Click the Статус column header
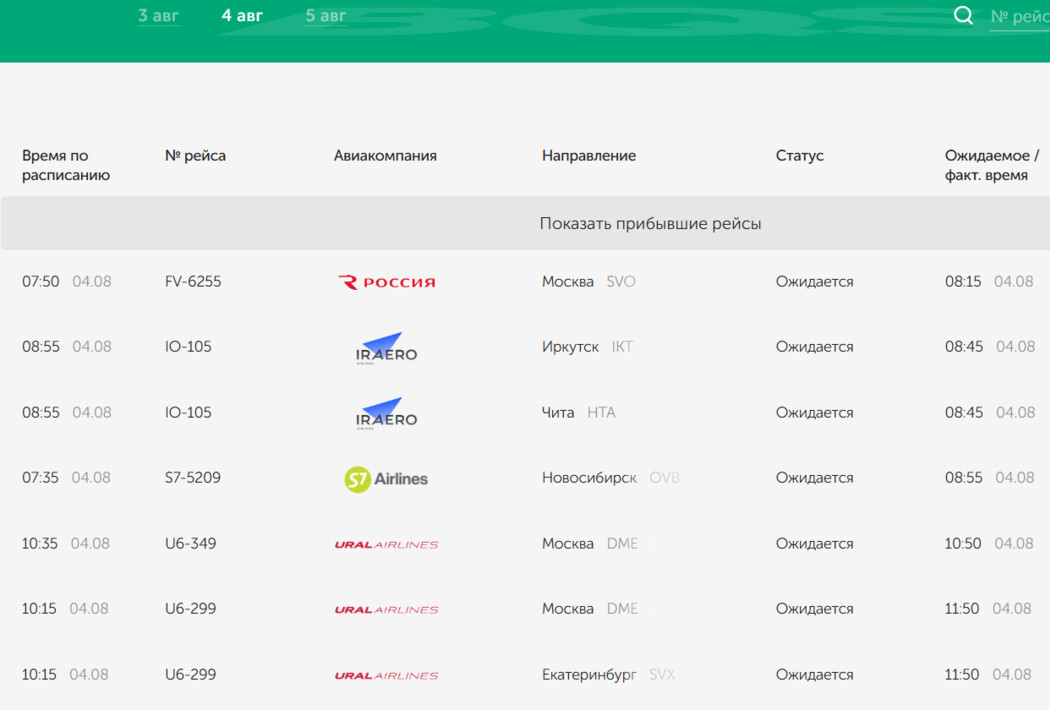The image size is (1050, 710). coord(800,155)
